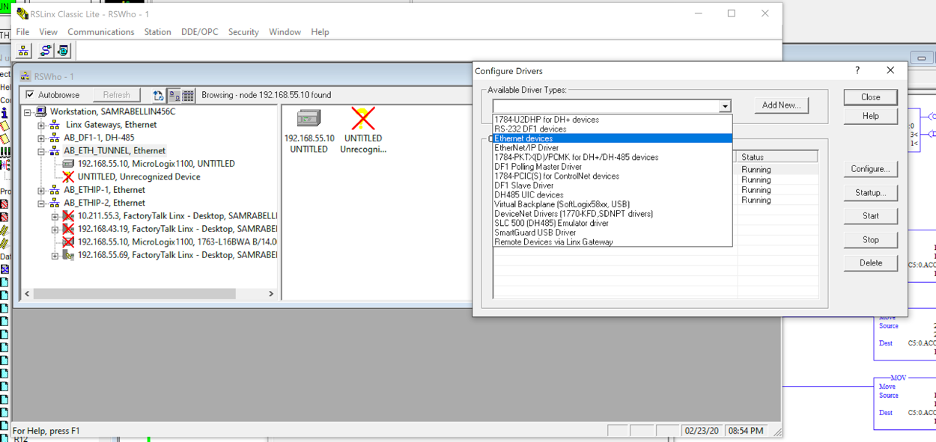The height and width of the screenshot is (442, 936).
Task: Click the AB_DF1-1 network icon
Action: [54, 138]
